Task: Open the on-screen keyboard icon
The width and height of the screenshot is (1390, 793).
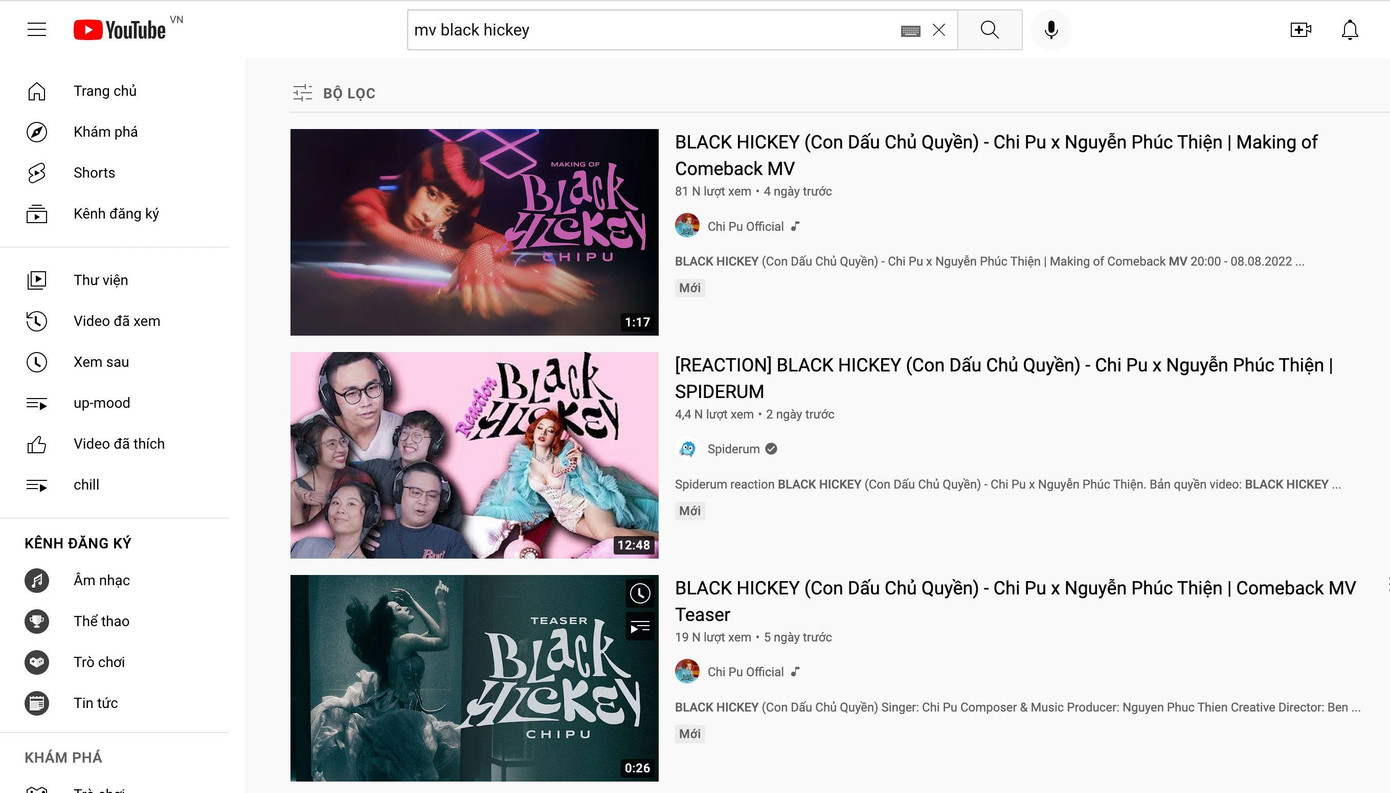Action: pyautogui.click(x=910, y=31)
